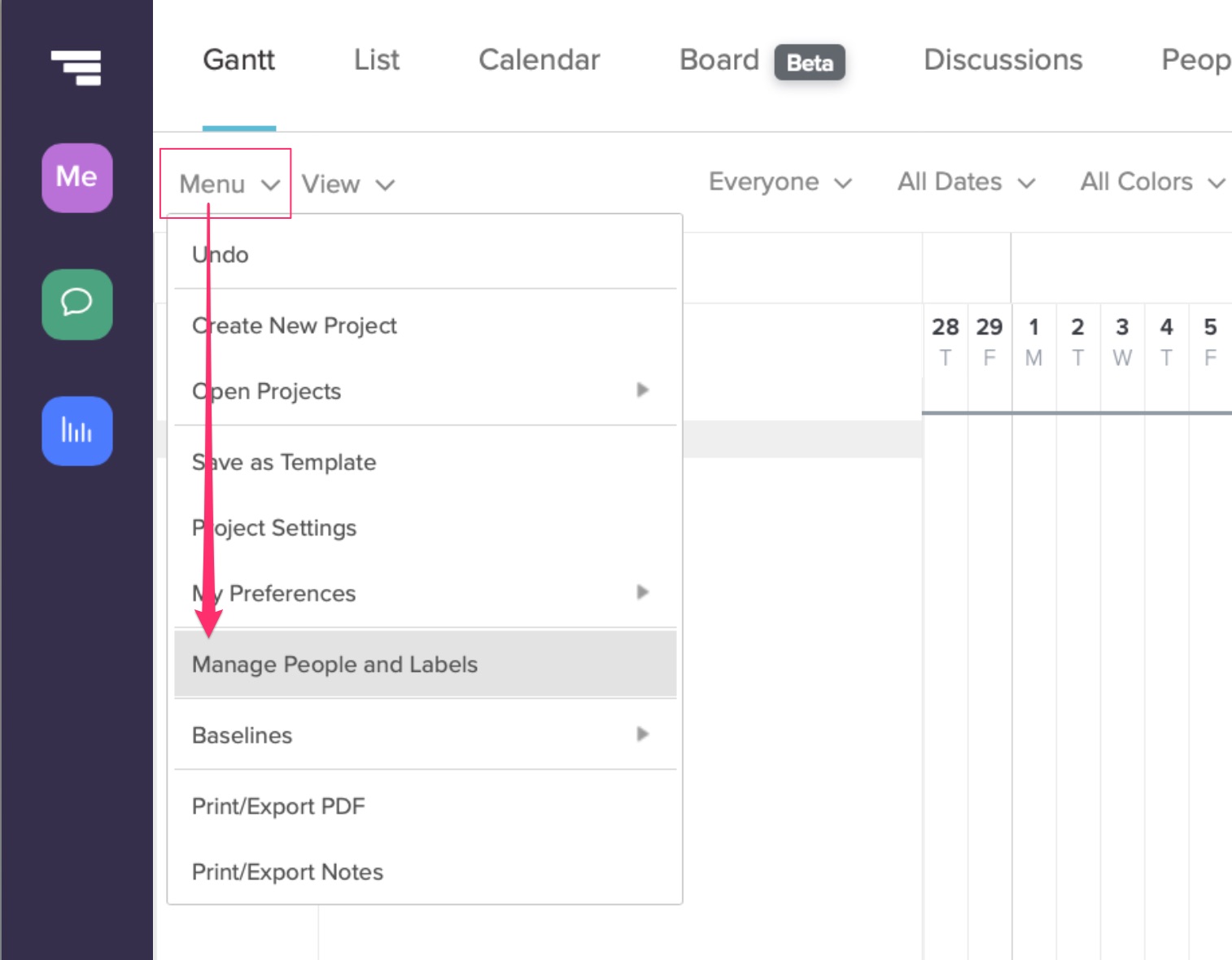Open the TeamGantt home via sidebar logo
The width and height of the screenshot is (1232, 960).
pos(76,68)
